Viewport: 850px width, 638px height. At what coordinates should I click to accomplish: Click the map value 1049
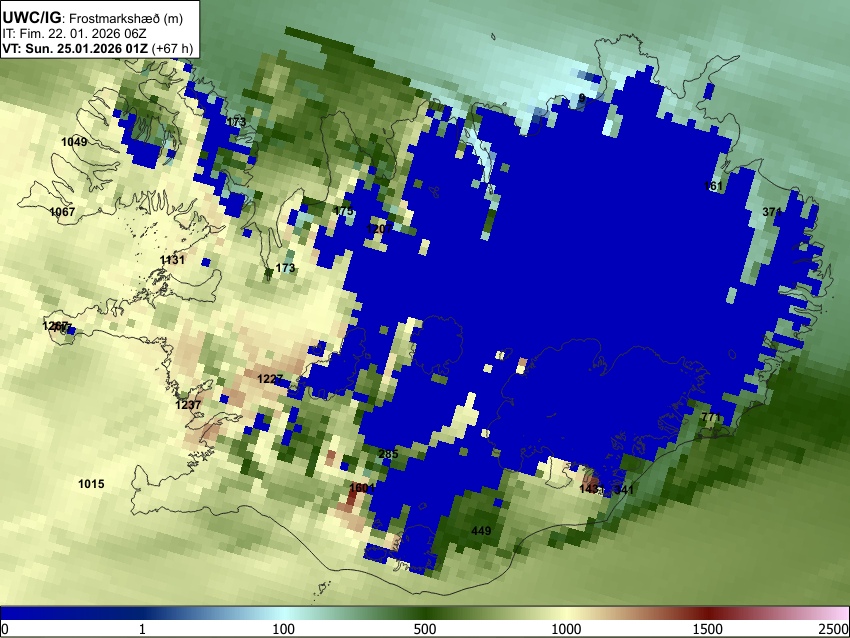tap(74, 142)
